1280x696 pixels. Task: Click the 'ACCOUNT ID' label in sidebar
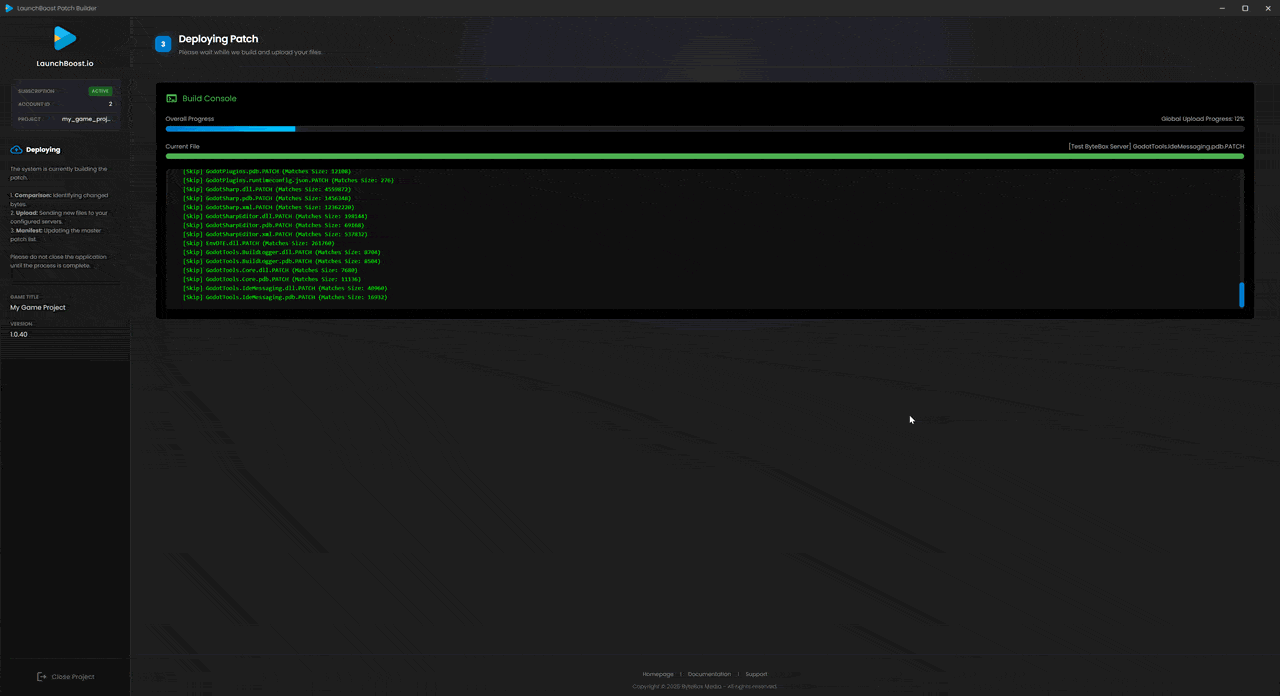[x=34, y=104]
